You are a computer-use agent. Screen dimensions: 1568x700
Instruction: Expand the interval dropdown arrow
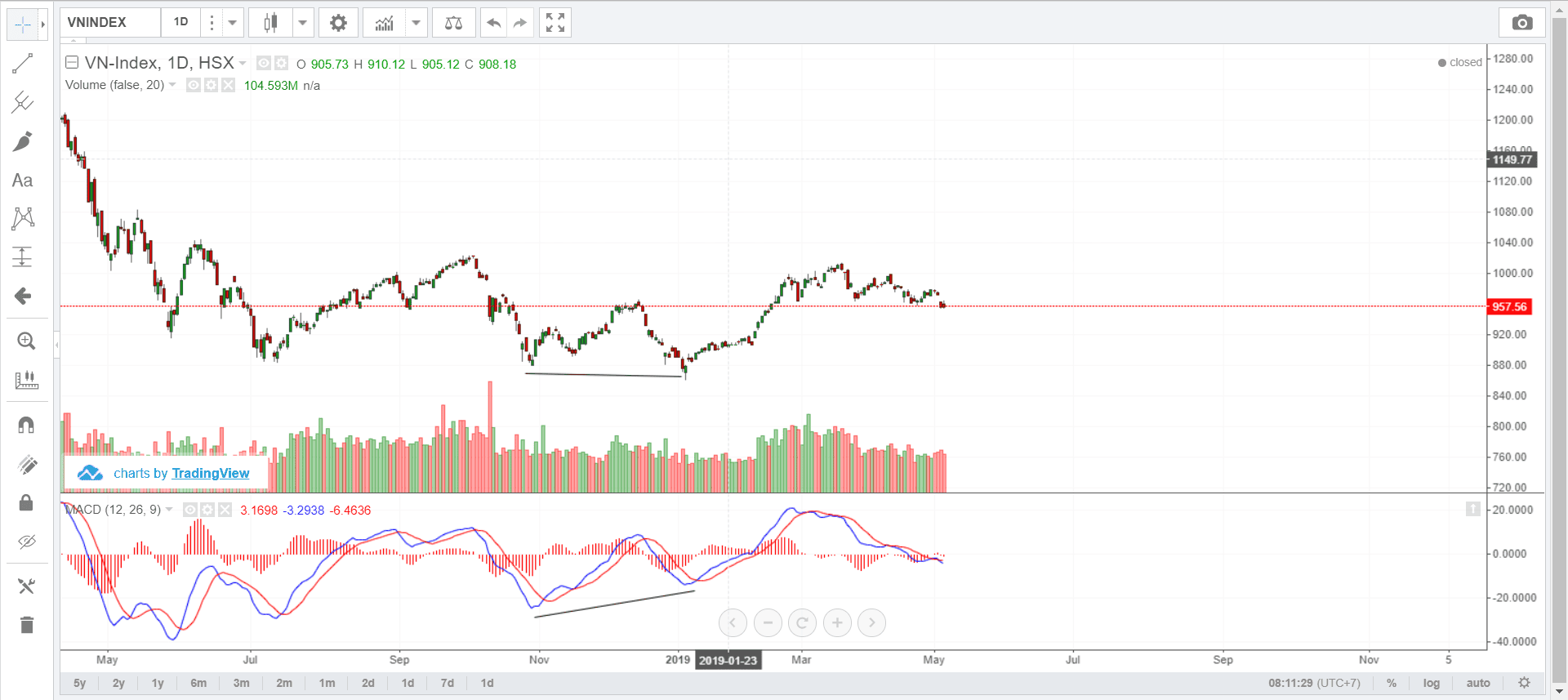(233, 22)
